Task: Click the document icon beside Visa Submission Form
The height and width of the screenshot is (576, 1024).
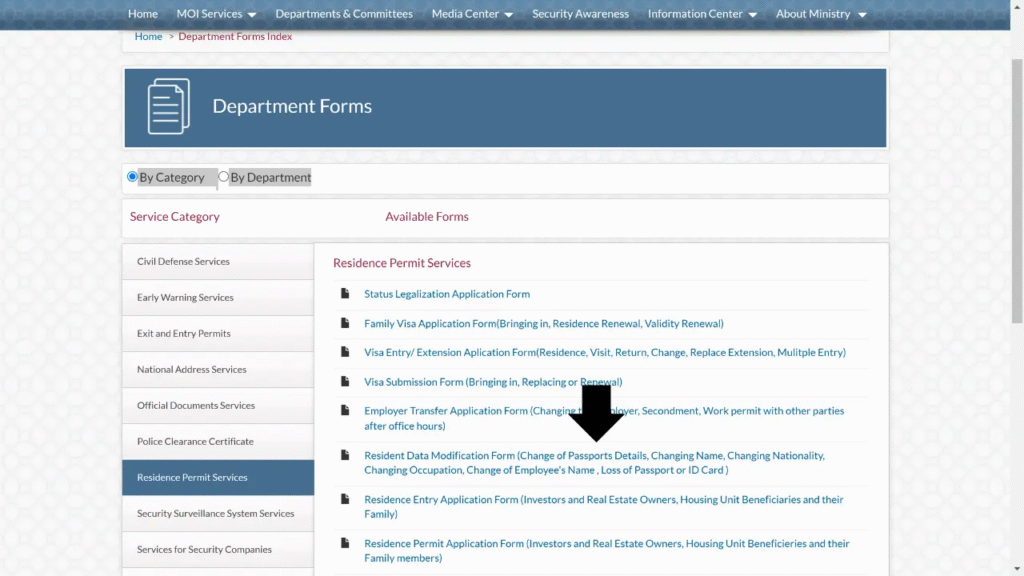Action: point(345,381)
